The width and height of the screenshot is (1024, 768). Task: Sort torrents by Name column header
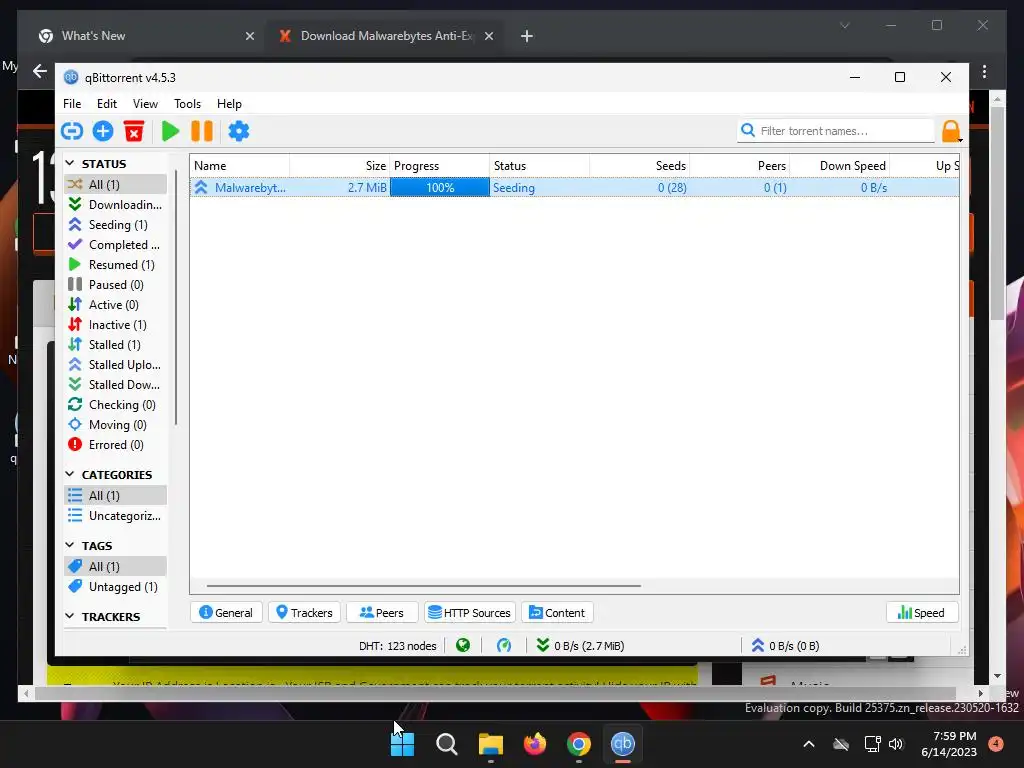click(240, 166)
